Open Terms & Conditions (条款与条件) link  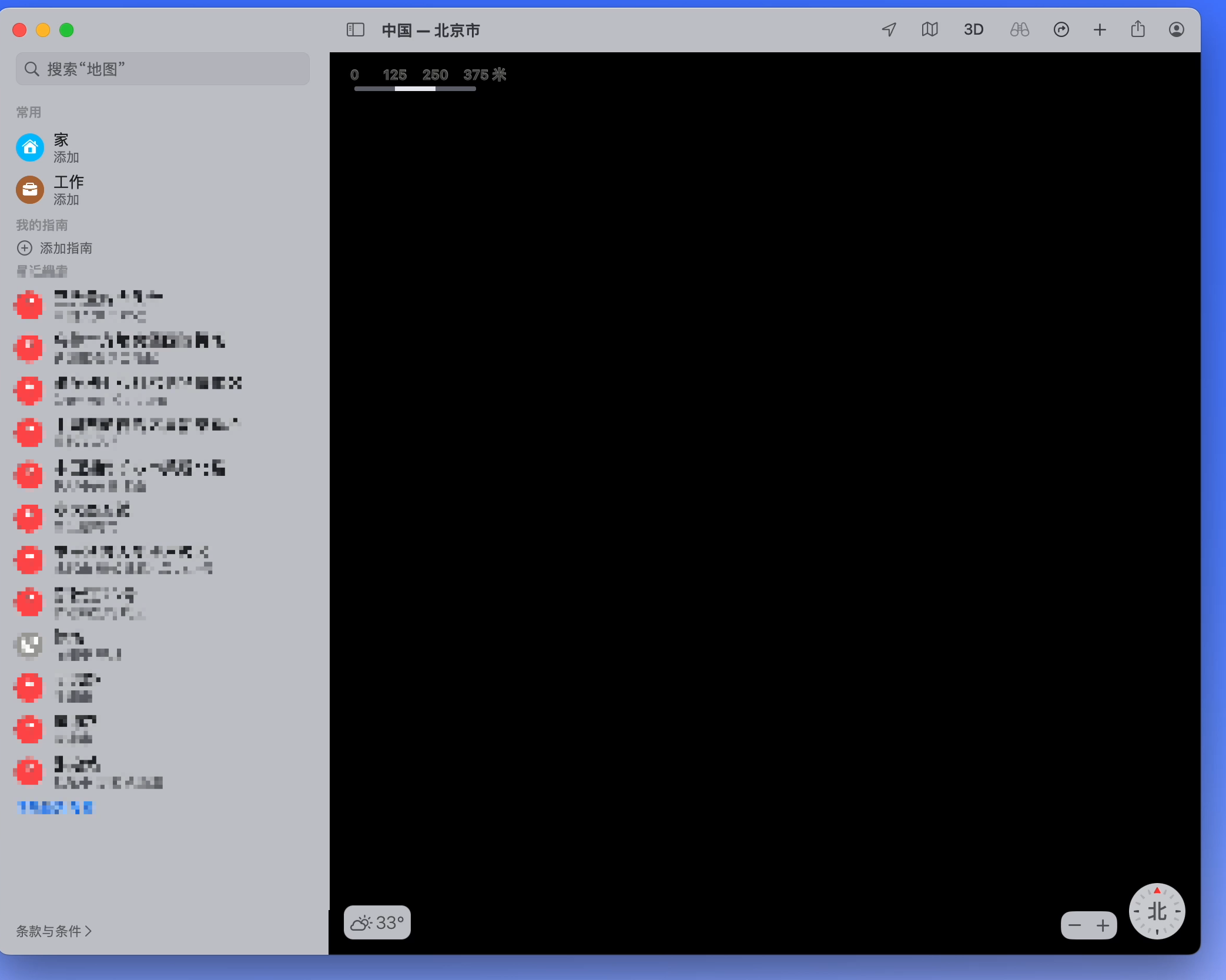tap(53, 931)
